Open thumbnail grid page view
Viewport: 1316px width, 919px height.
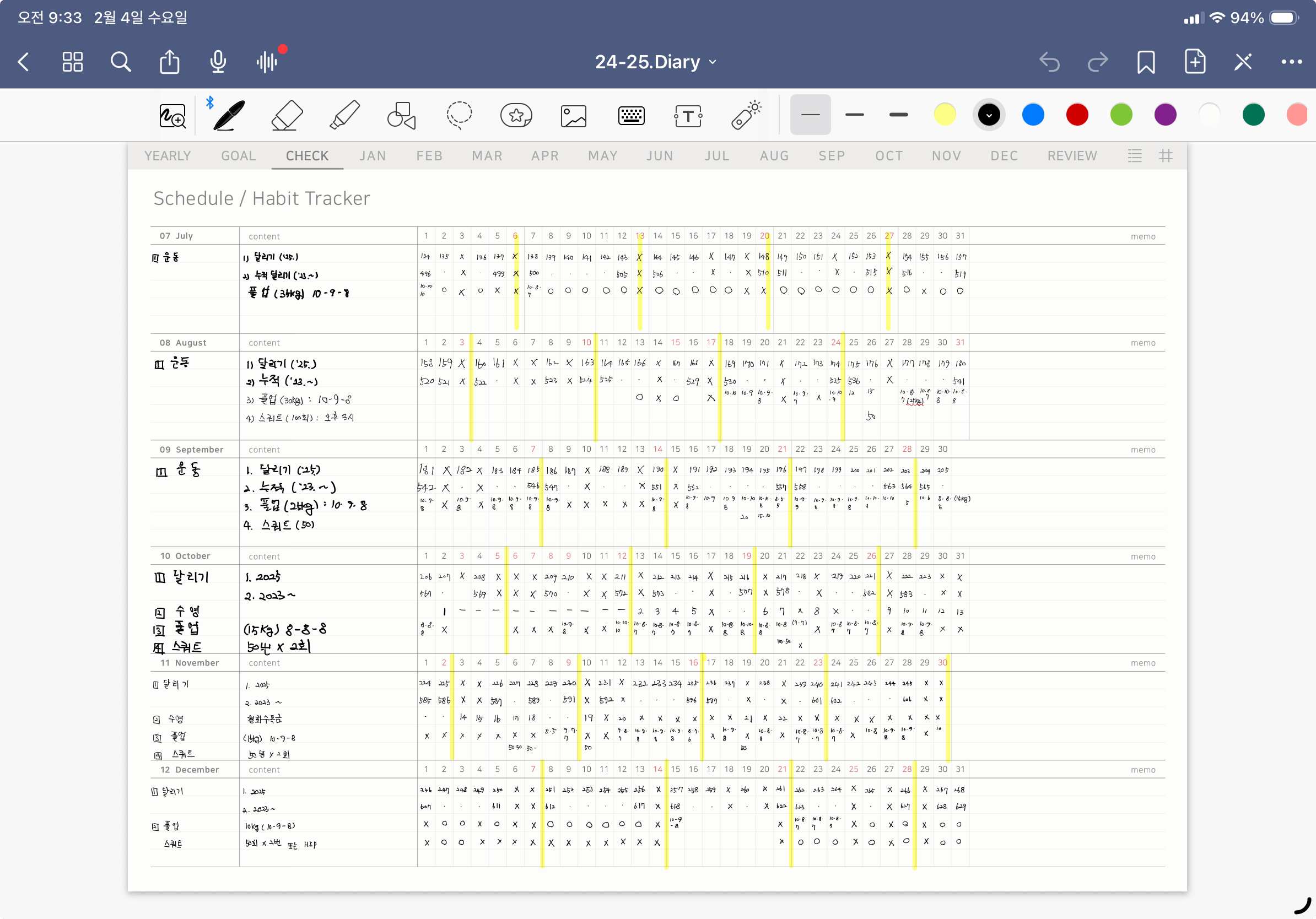73,61
